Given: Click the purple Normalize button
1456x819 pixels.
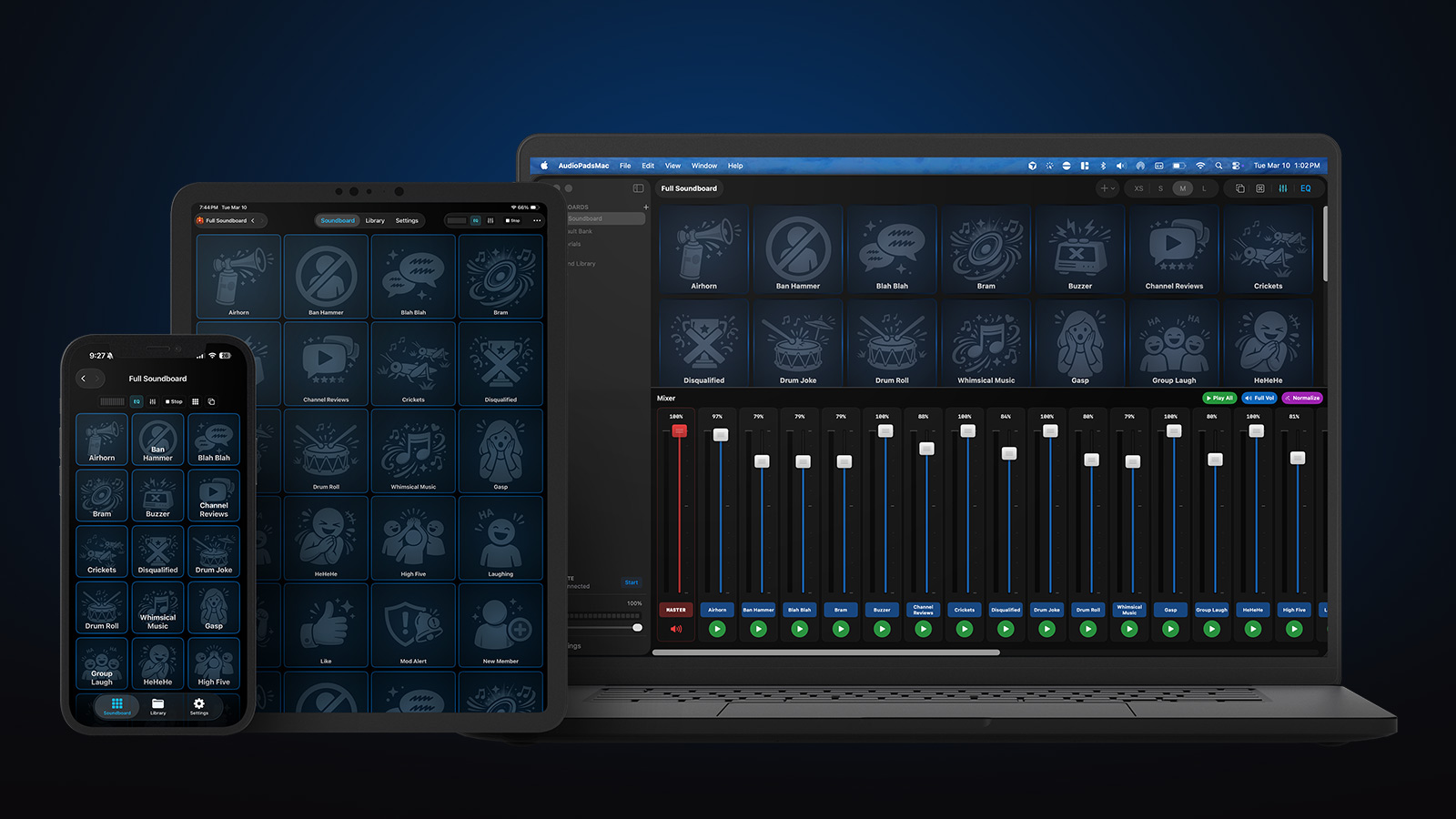Looking at the screenshot, I should coord(1303,398).
